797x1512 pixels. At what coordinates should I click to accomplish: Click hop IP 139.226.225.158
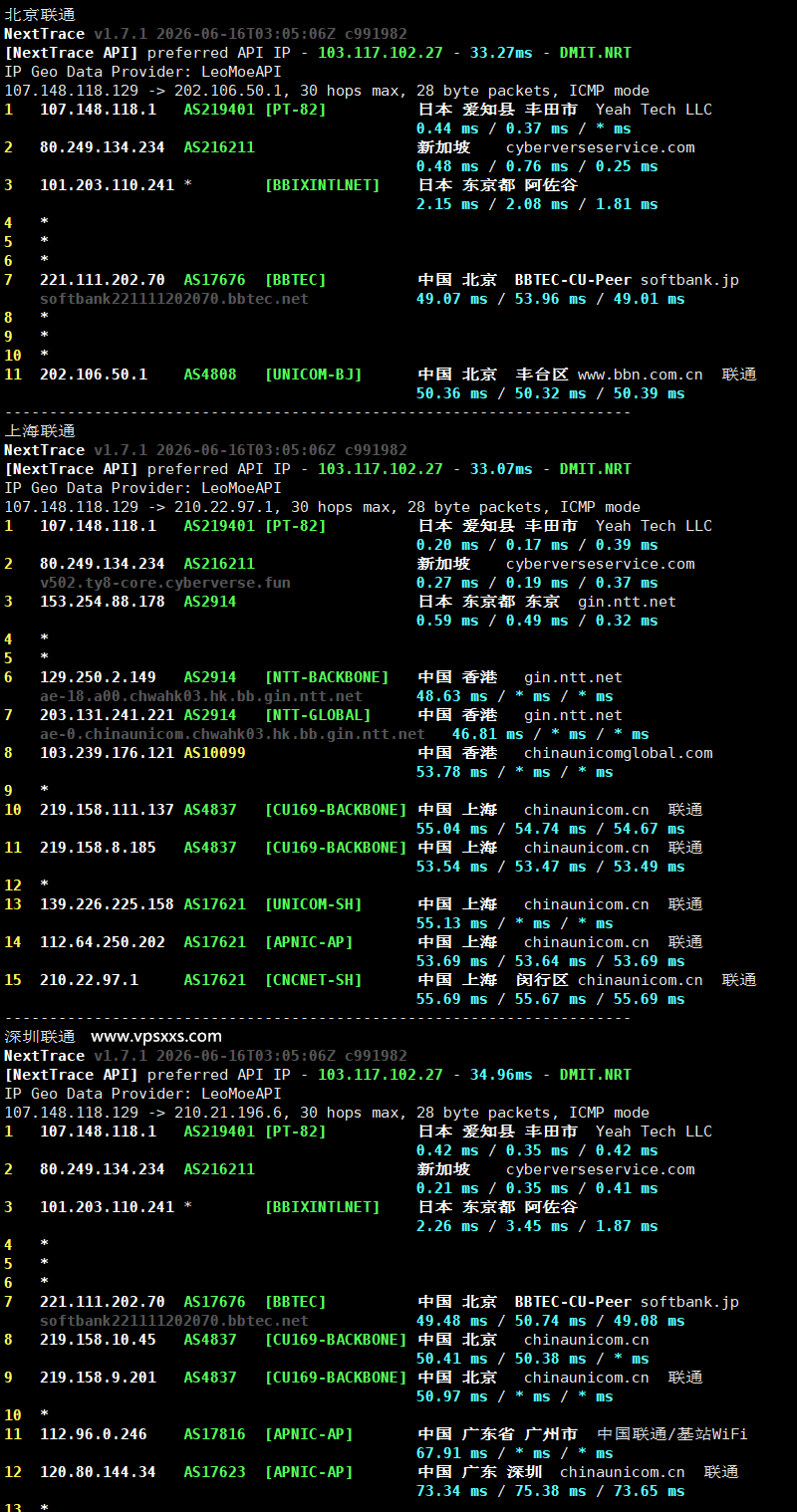click(x=107, y=904)
